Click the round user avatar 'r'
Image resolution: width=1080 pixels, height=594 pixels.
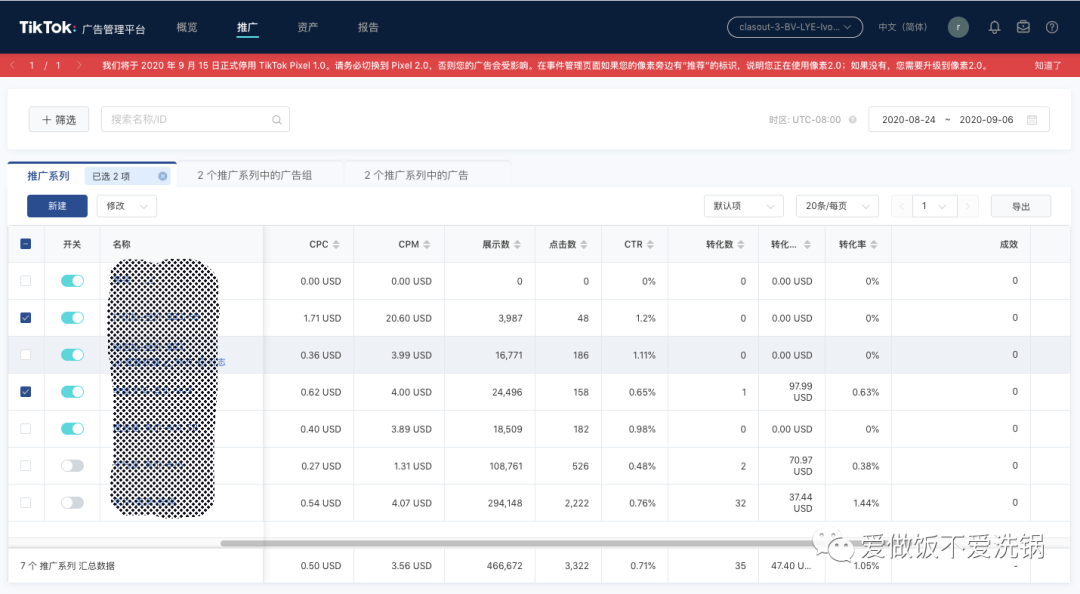pyautogui.click(x=958, y=27)
